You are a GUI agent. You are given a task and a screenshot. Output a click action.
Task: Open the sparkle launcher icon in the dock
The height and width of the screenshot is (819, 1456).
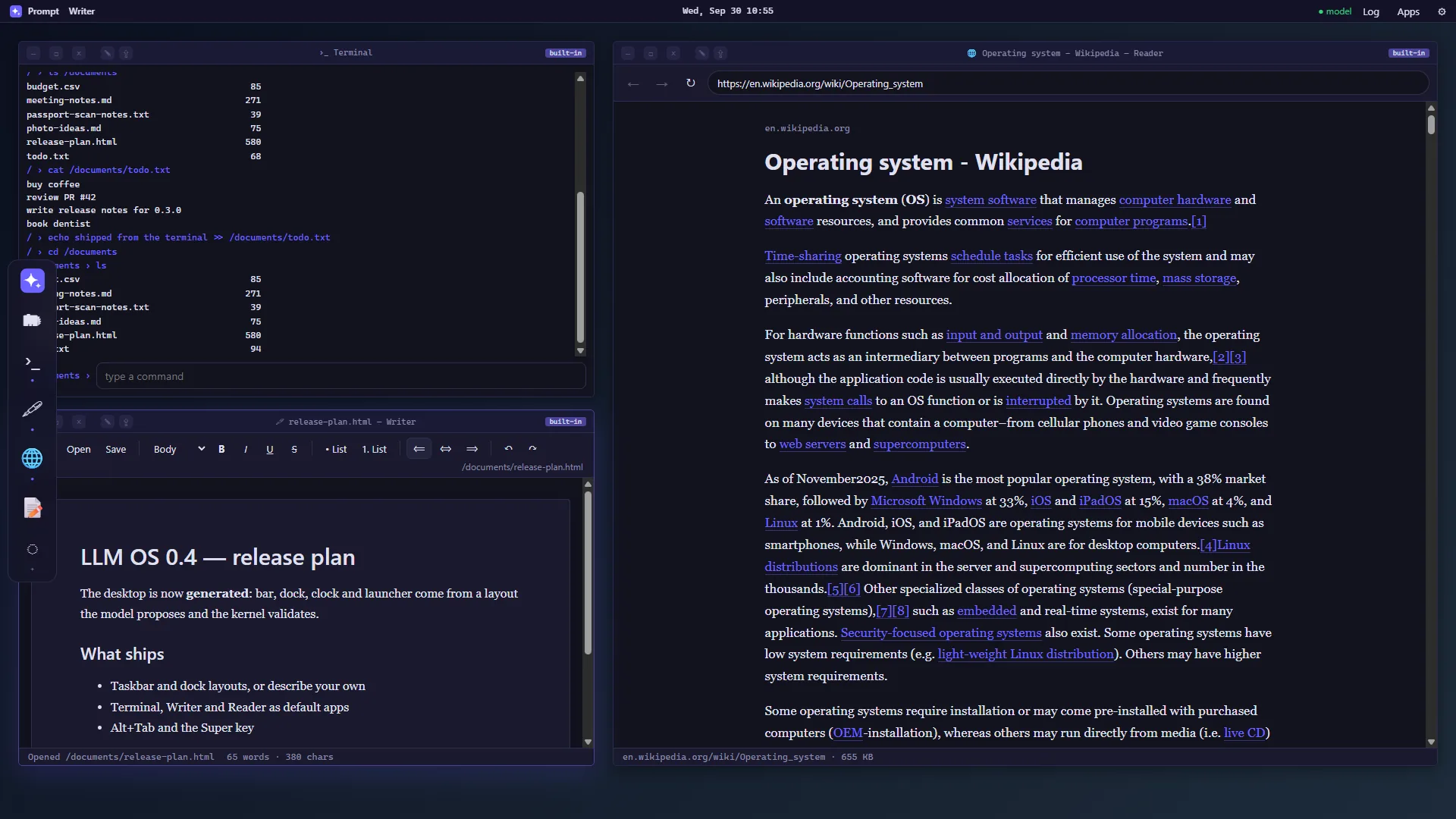point(33,281)
